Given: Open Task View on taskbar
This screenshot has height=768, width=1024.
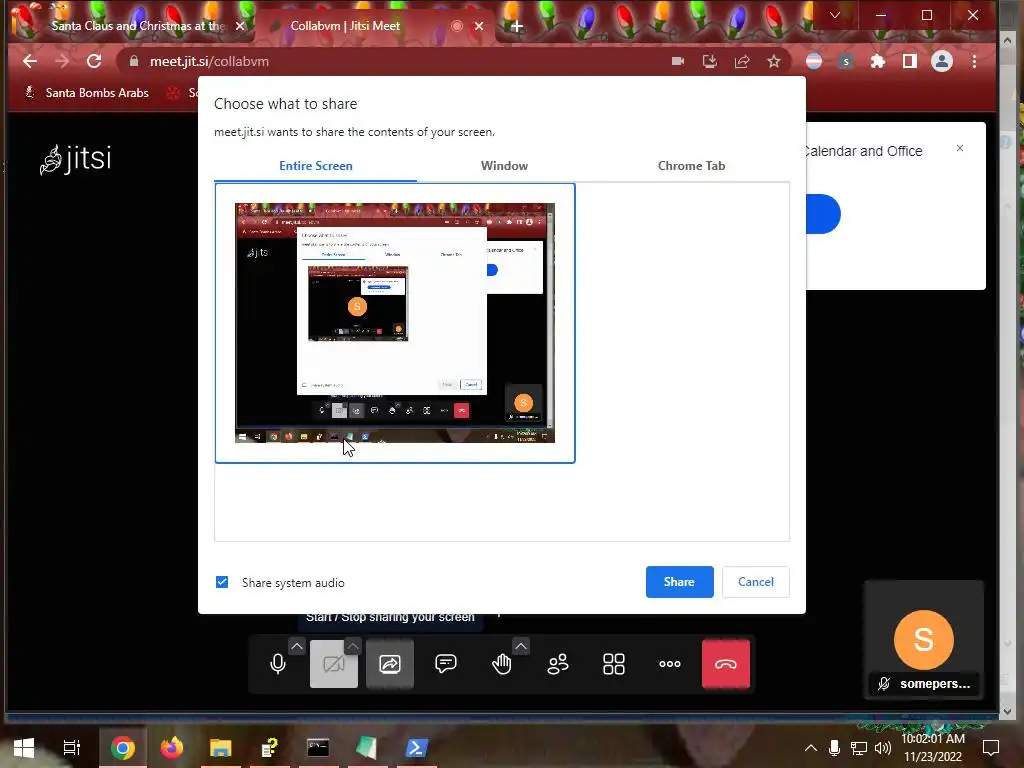Looking at the screenshot, I should [x=72, y=748].
